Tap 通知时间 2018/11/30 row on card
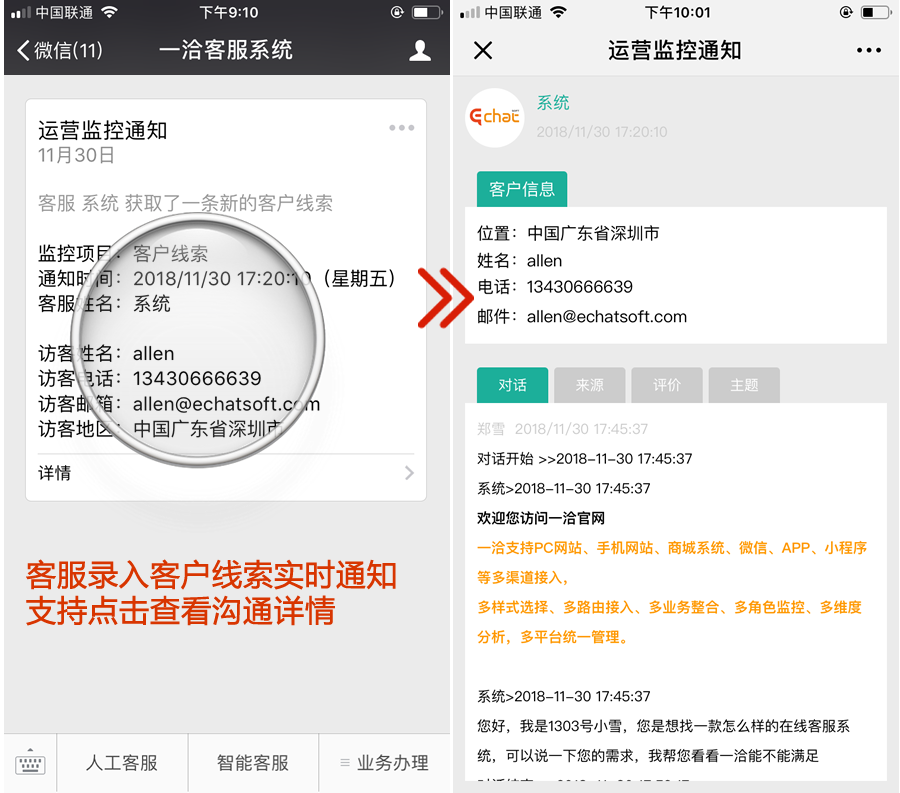The height and width of the screenshot is (793, 900). pyautogui.click(x=217, y=279)
